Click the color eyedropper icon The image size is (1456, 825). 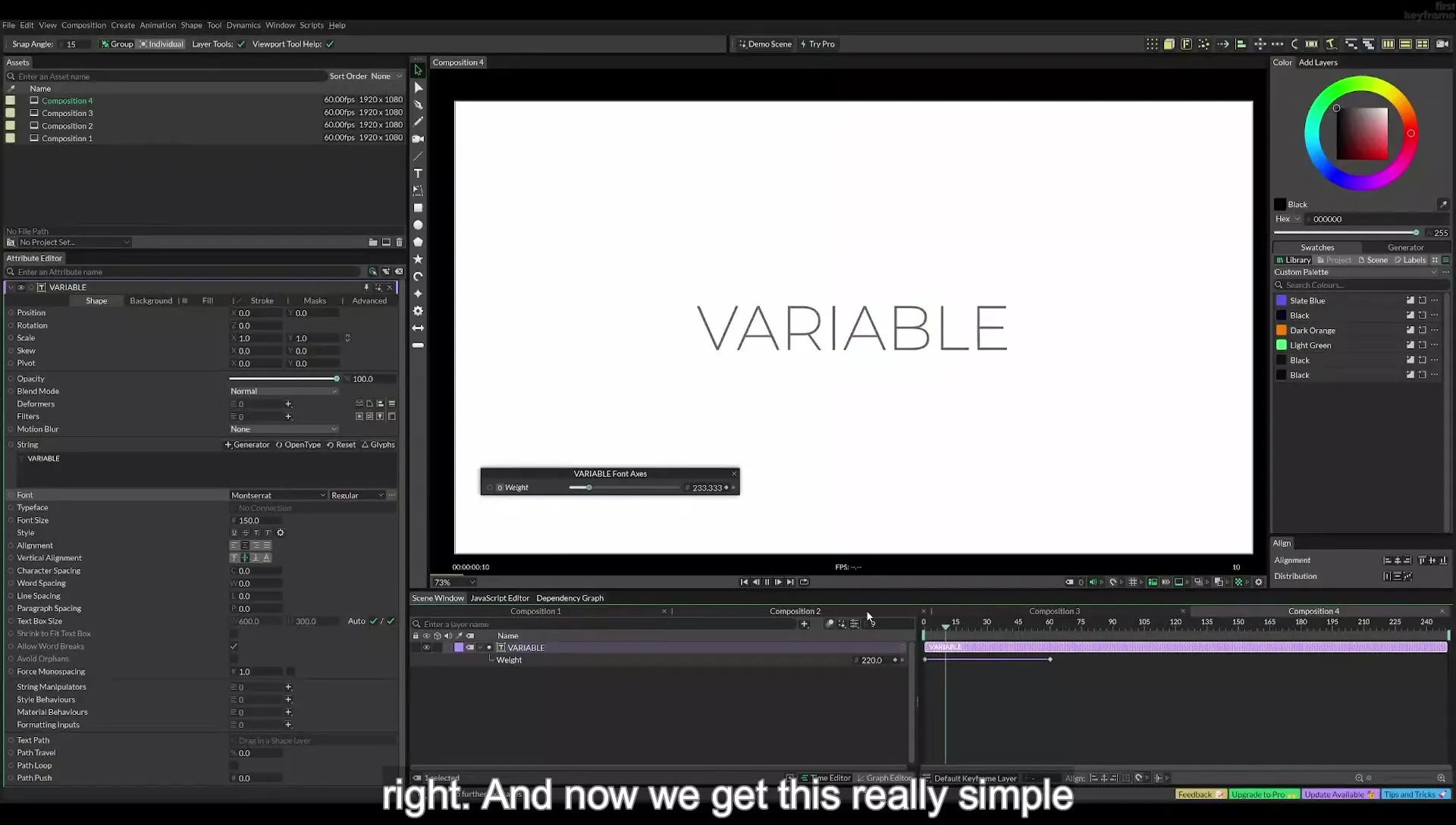[1443, 205]
